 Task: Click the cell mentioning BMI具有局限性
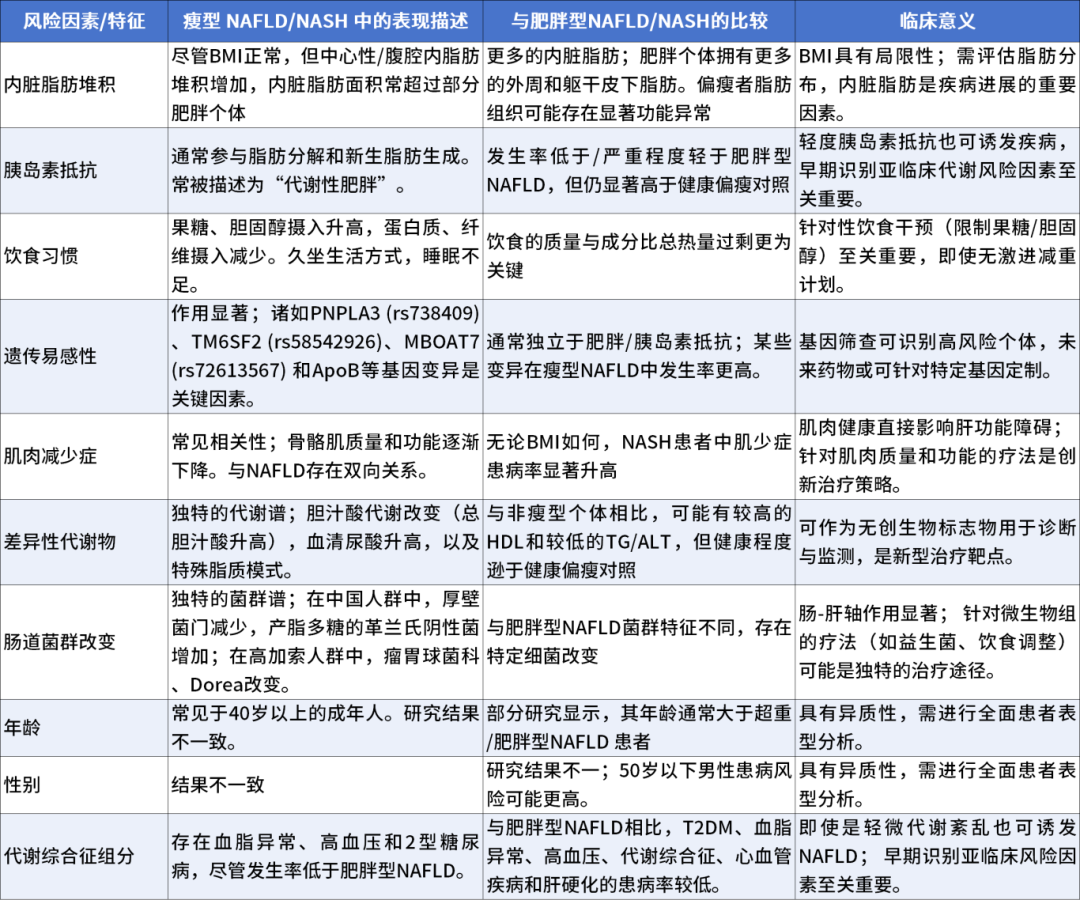click(x=936, y=84)
